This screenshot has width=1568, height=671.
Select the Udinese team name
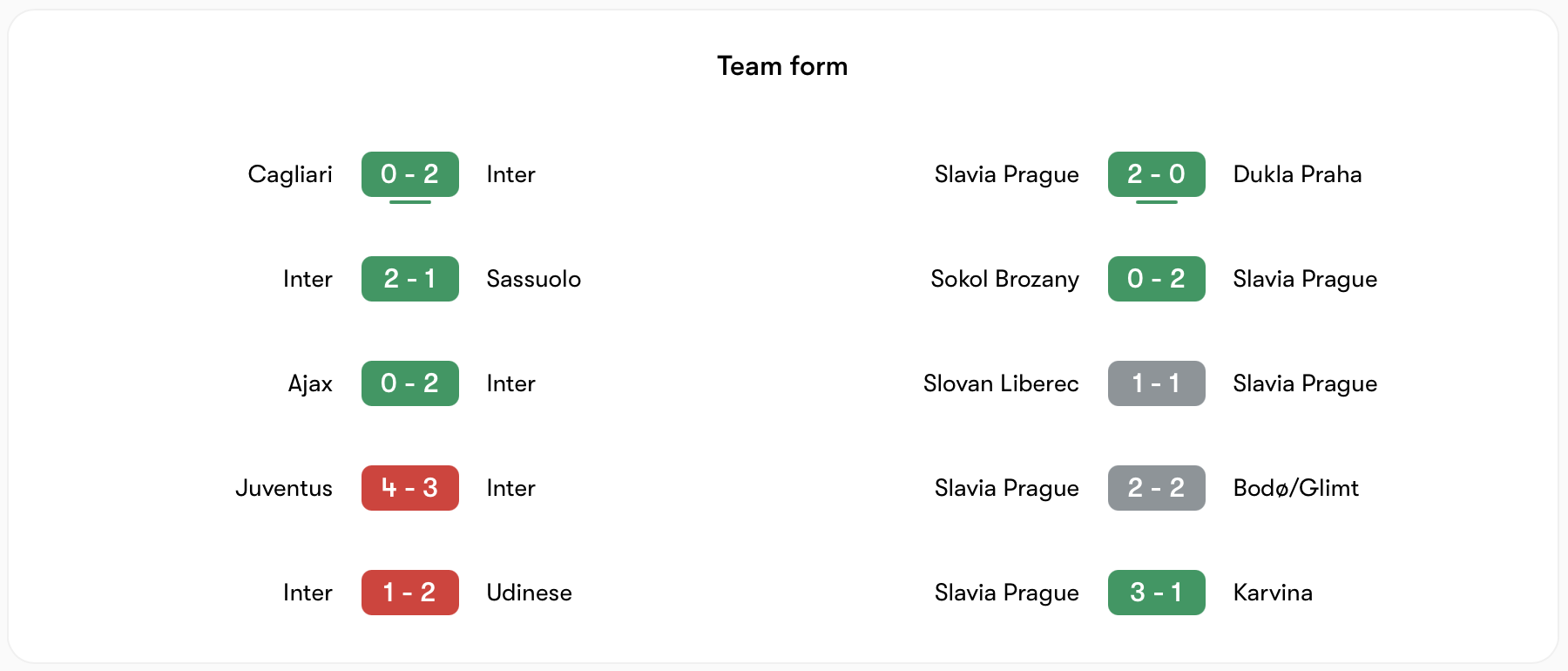(x=529, y=593)
